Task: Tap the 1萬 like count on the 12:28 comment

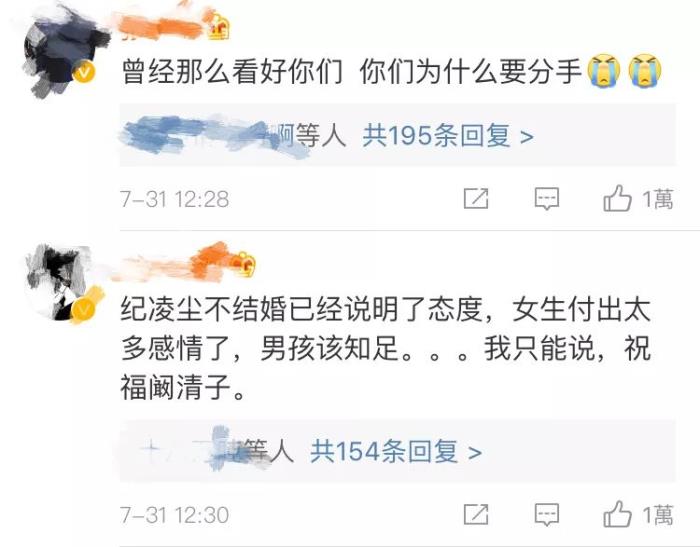Action: click(658, 199)
